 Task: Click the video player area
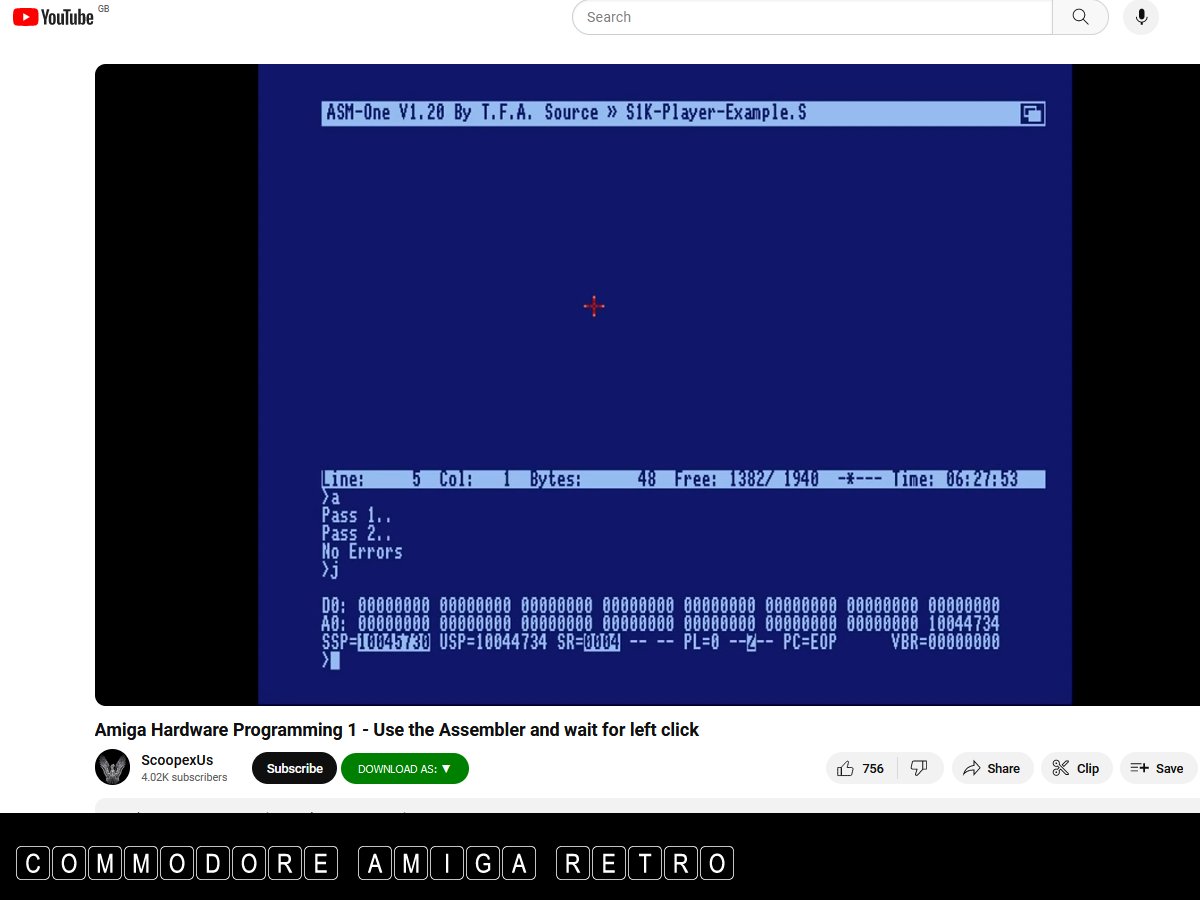tap(647, 385)
